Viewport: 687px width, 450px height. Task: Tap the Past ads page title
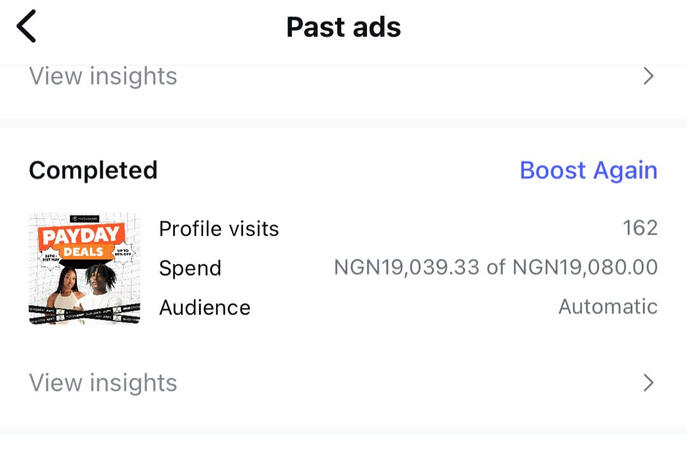point(344,27)
